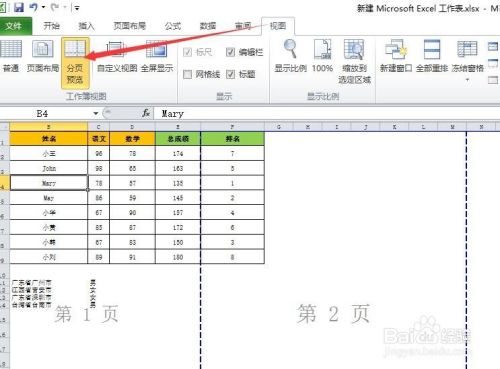Toggle the 网格线 (Gridlines) checkbox
This screenshot has width=500, height=369.
pyautogui.click(x=188, y=74)
